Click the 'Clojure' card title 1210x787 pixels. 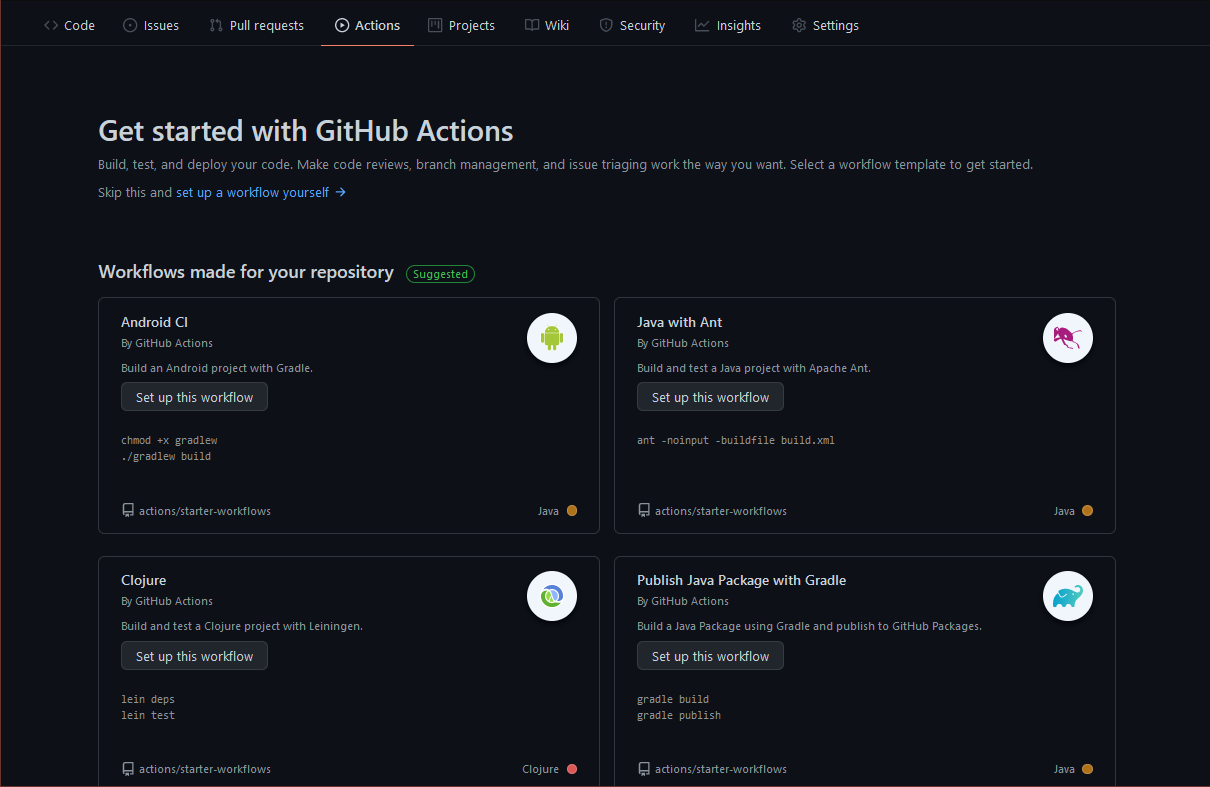coord(143,580)
